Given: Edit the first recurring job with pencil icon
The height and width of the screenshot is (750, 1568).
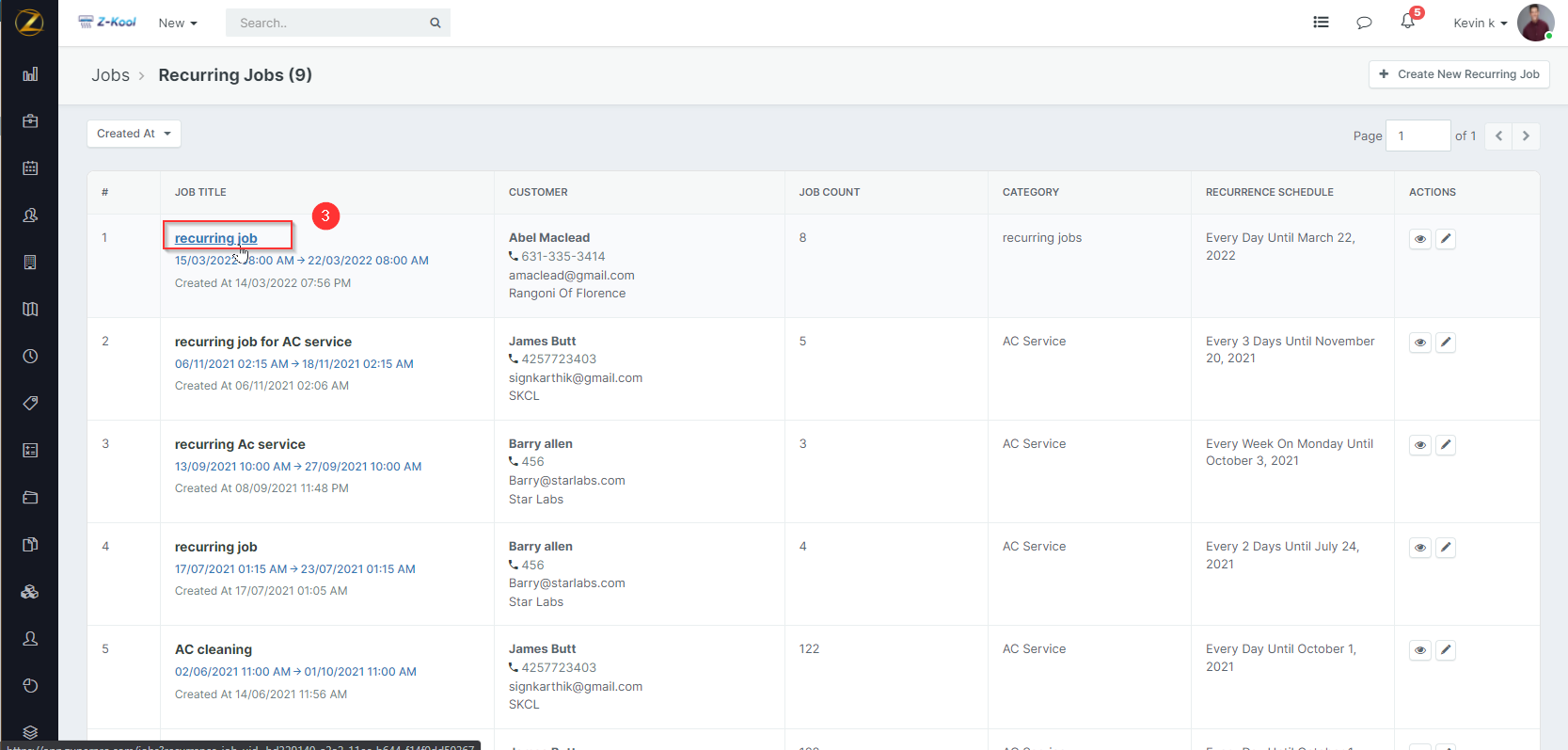Looking at the screenshot, I should point(1446,239).
